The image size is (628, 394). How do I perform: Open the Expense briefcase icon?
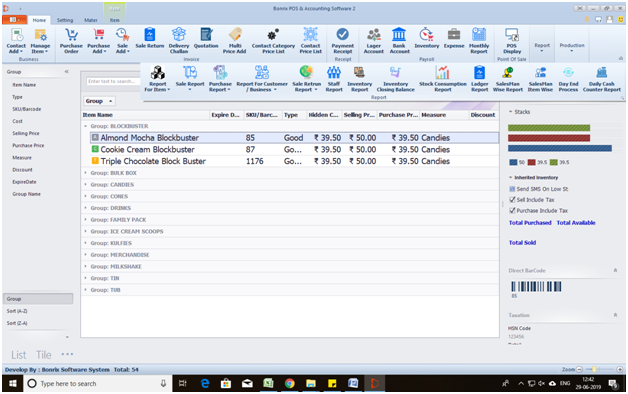[x=454, y=38]
